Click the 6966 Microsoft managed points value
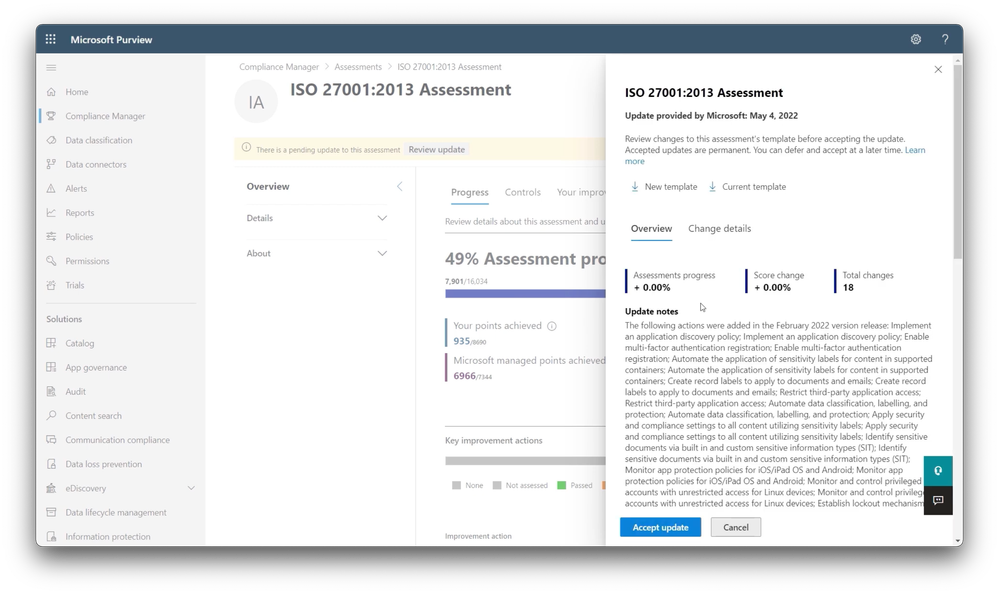The image size is (999, 594). coord(464,376)
